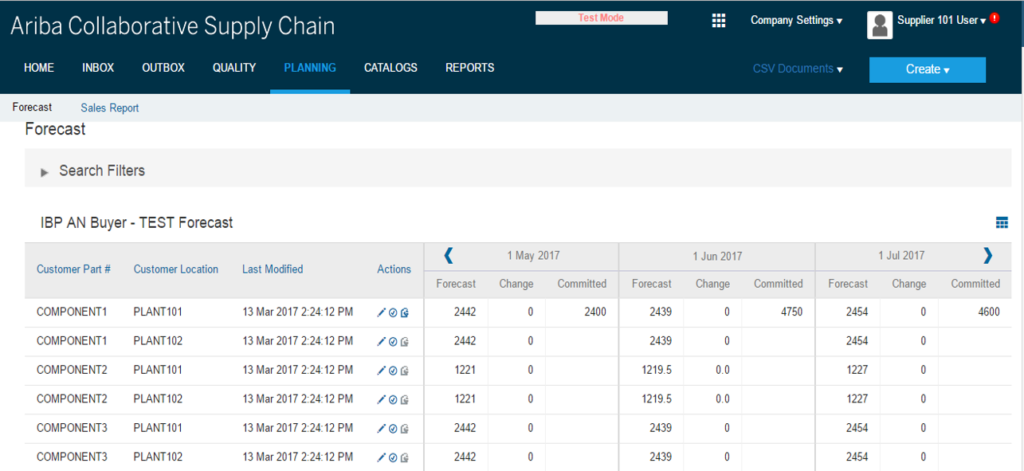Go to the HOME tab

point(39,68)
